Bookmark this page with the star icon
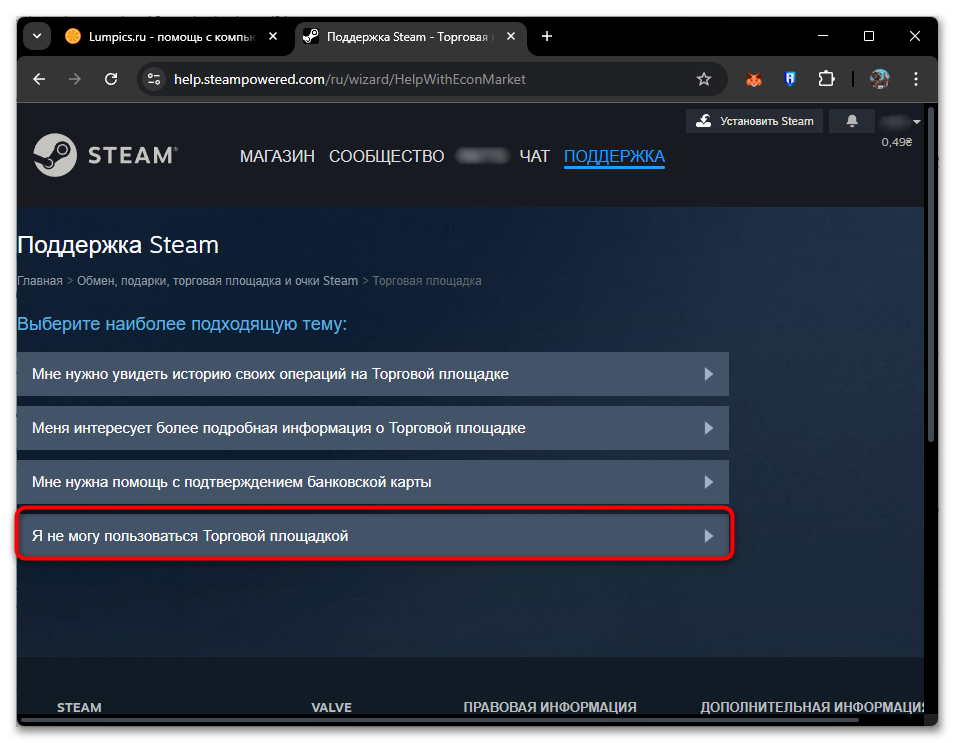 pos(703,79)
